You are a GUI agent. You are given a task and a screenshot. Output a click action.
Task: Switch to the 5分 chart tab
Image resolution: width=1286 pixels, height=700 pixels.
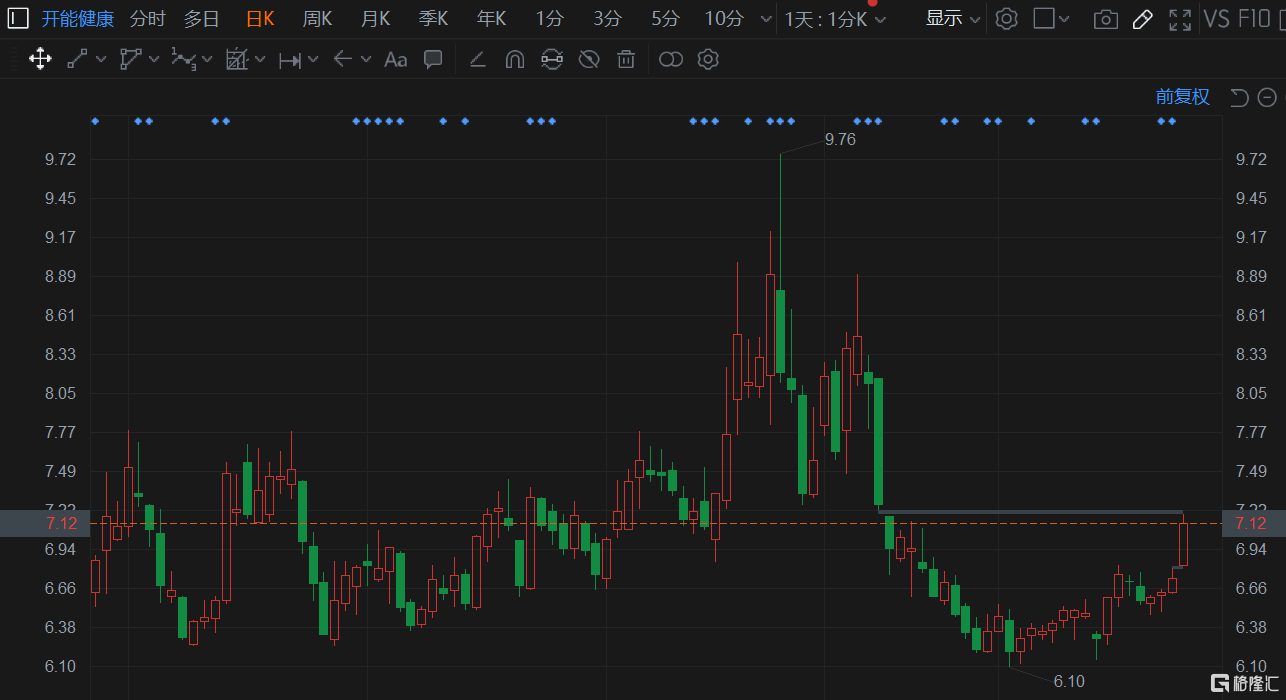tap(665, 19)
